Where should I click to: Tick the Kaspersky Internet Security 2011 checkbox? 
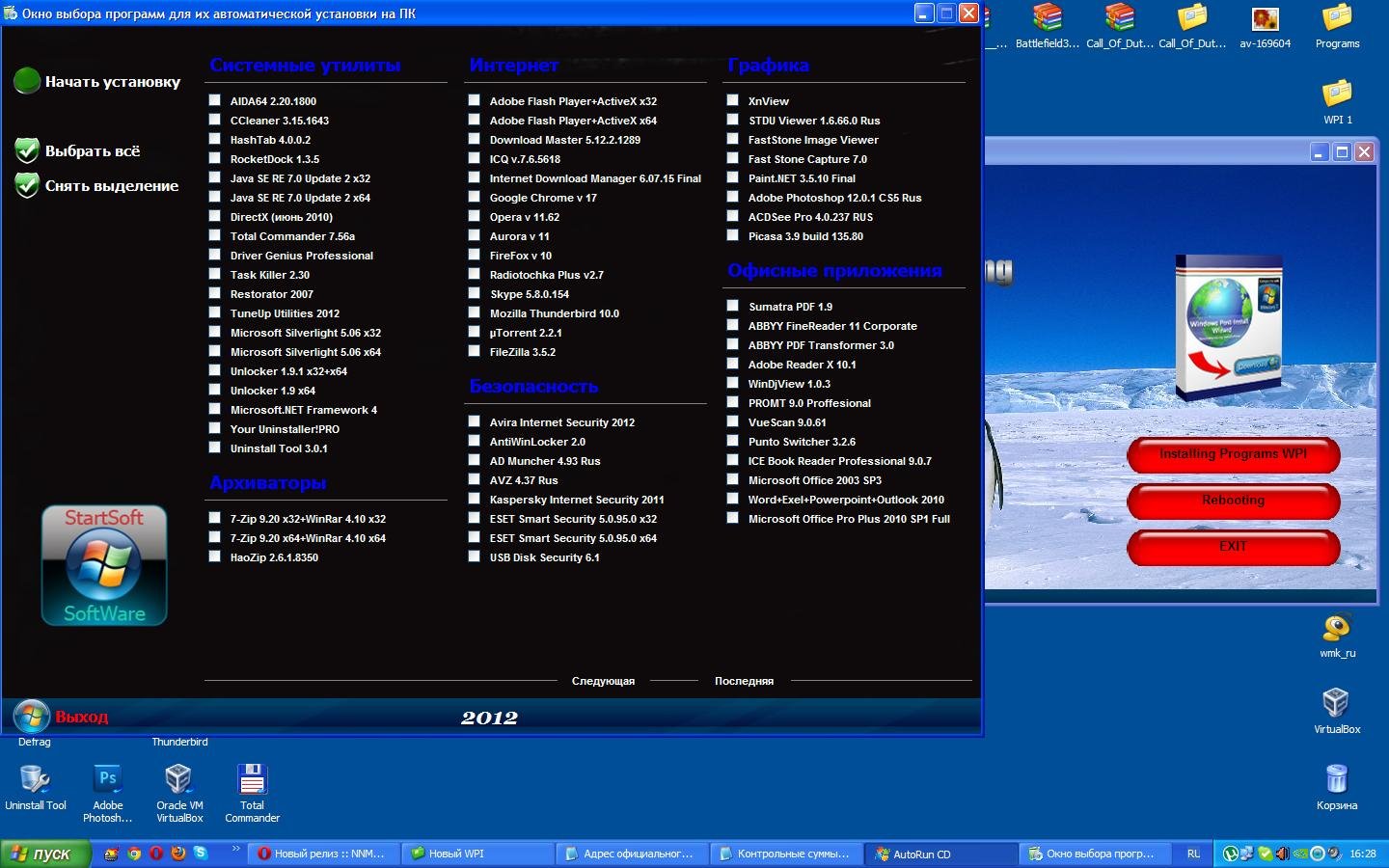(474, 499)
